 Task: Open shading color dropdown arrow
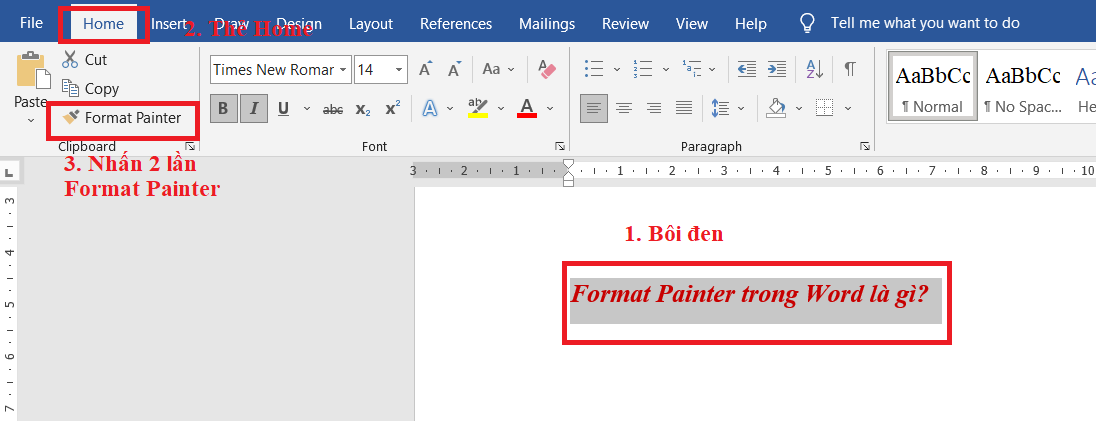tap(798, 109)
